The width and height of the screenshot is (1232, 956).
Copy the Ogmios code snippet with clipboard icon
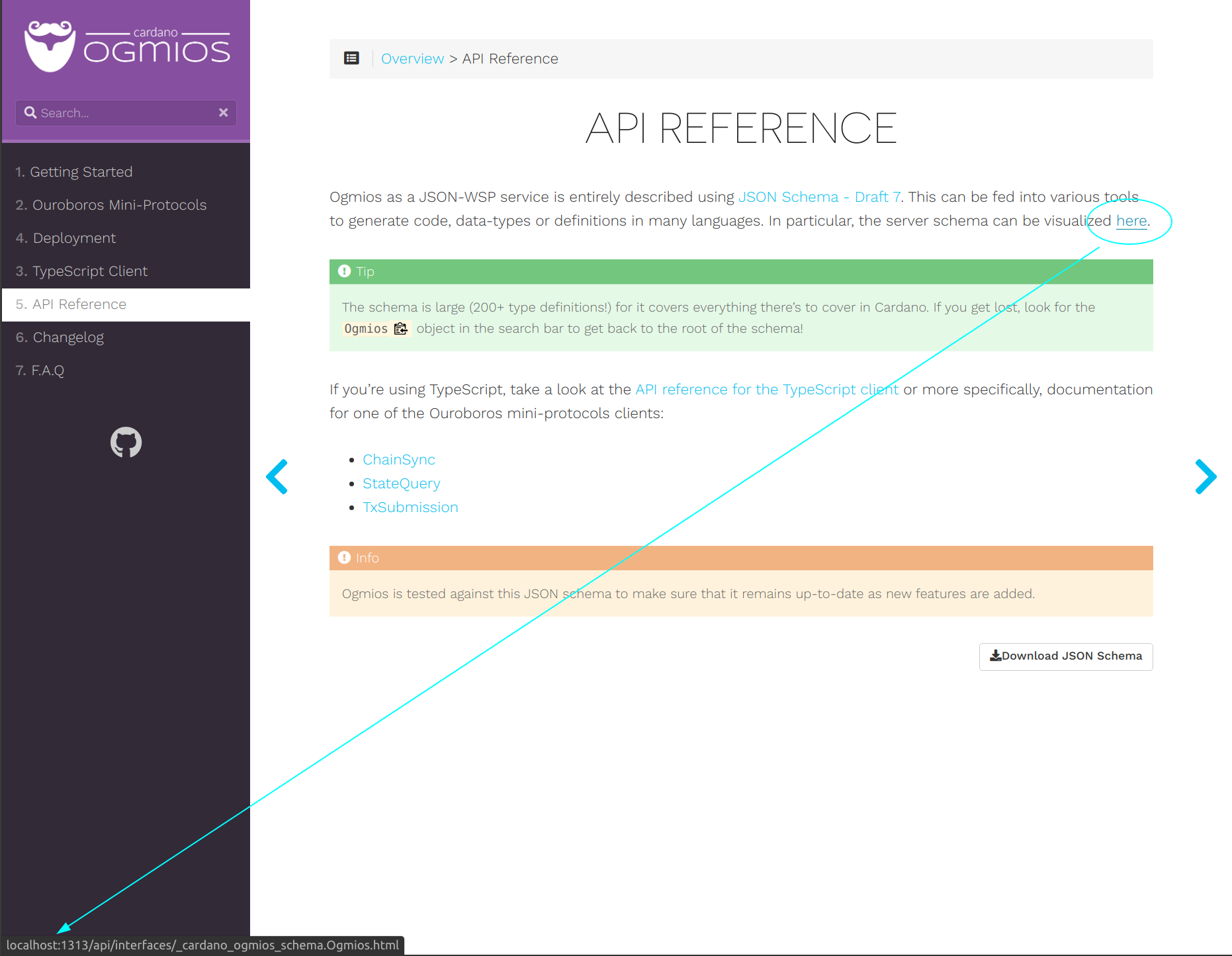coord(400,329)
